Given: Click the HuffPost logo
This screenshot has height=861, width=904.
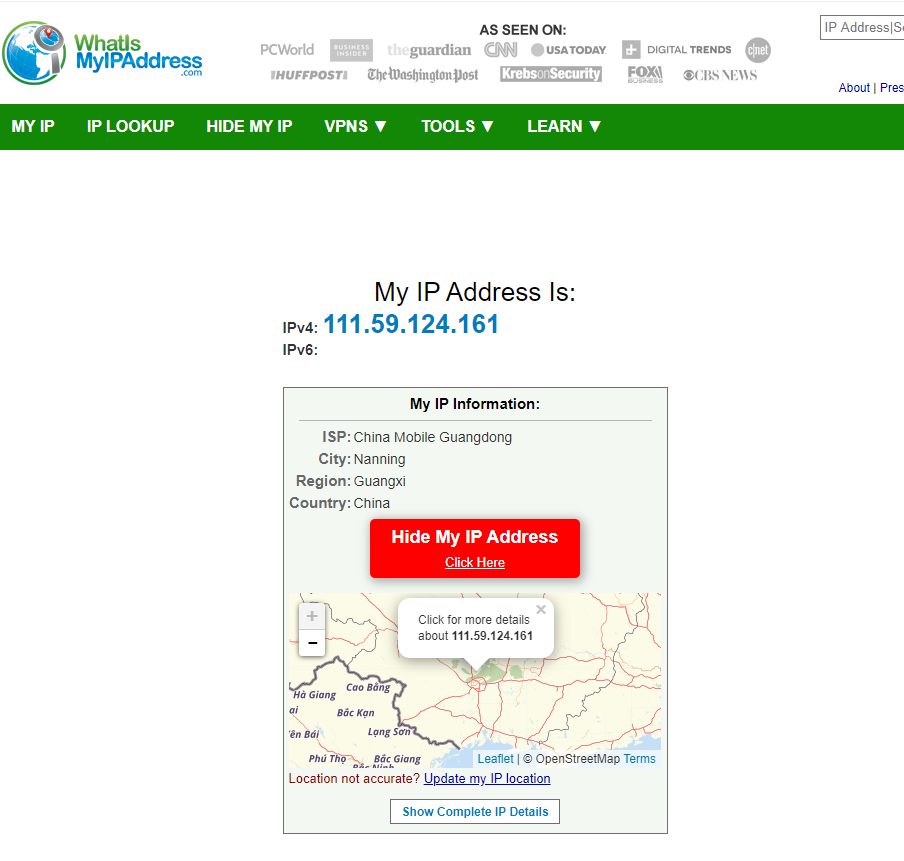Looking at the screenshot, I should tap(309, 75).
